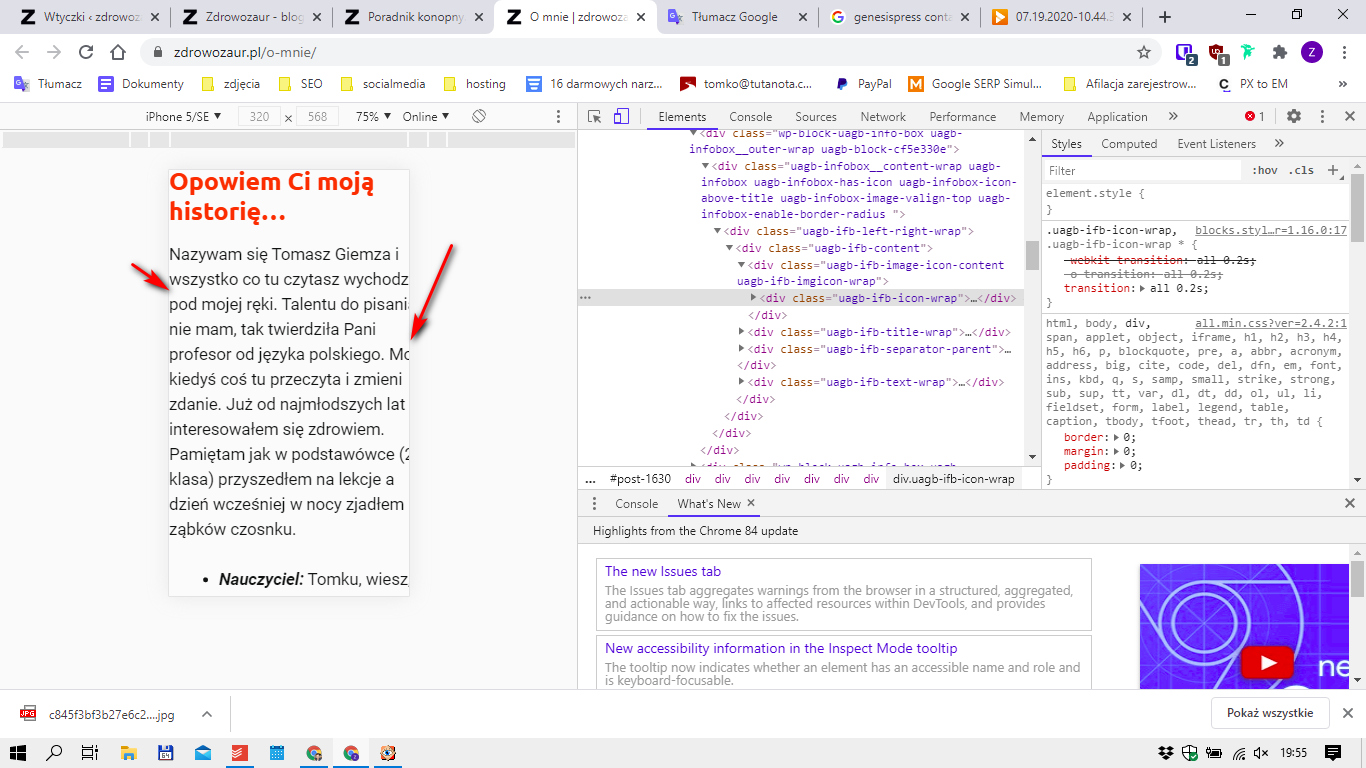The width and height of the screenshot is (1366, 768).
Task: Focus the Styles Filter input
Action: [x=1143, y=171]
